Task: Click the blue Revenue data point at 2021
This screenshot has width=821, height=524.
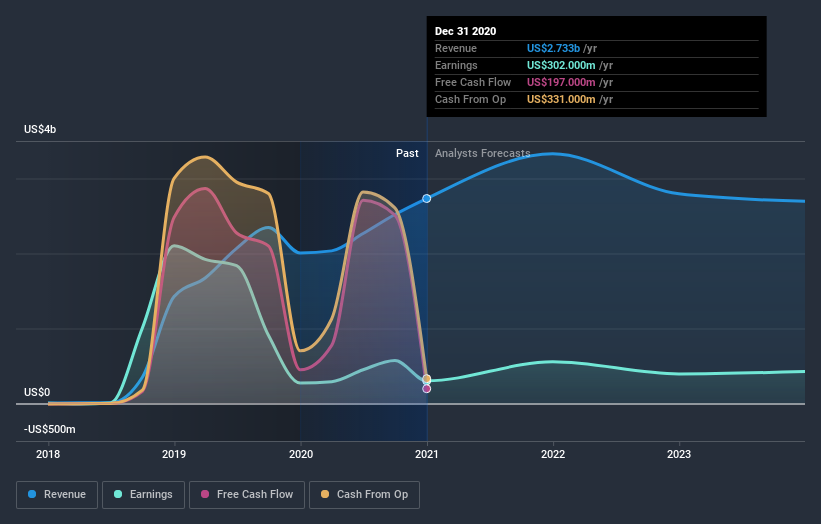Action: click(427, 198)
